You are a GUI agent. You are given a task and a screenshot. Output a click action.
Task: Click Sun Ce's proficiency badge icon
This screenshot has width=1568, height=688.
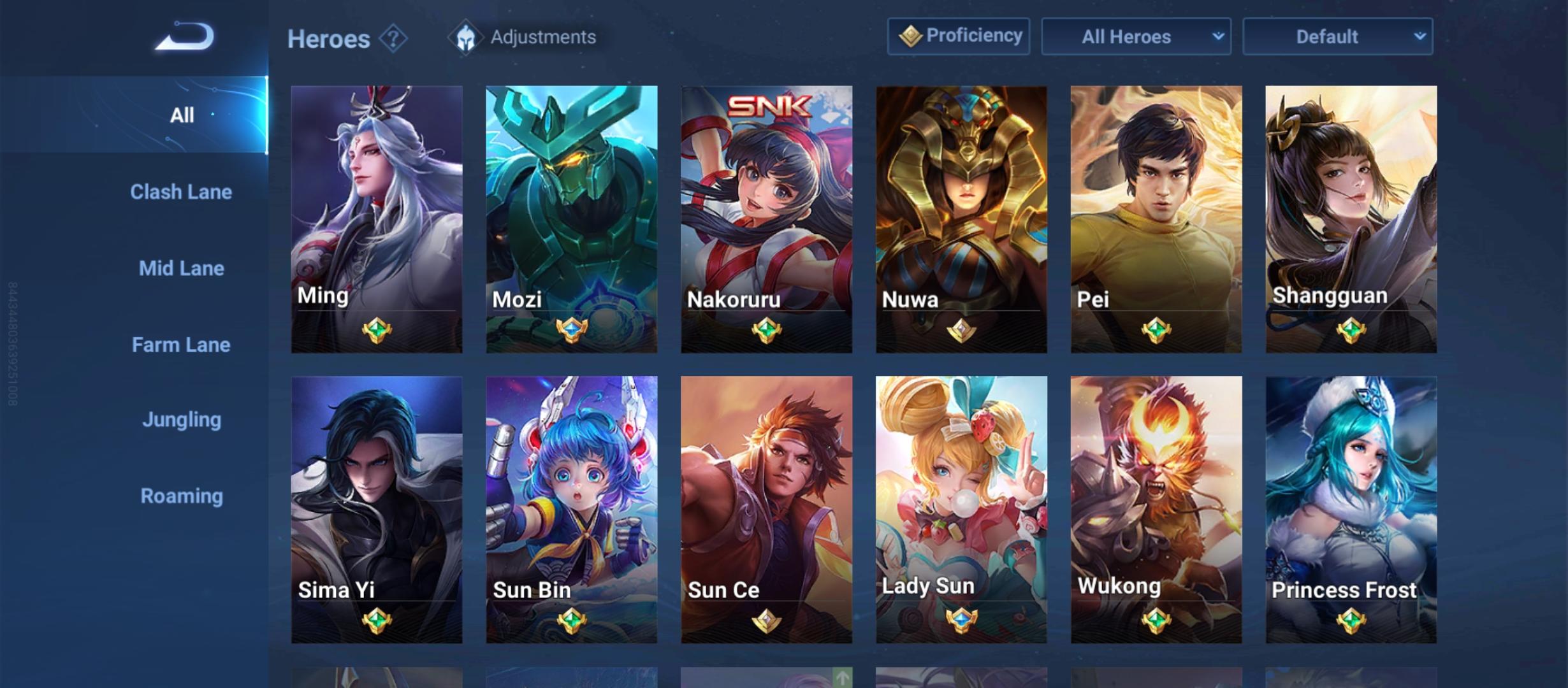tap(766, 620)
